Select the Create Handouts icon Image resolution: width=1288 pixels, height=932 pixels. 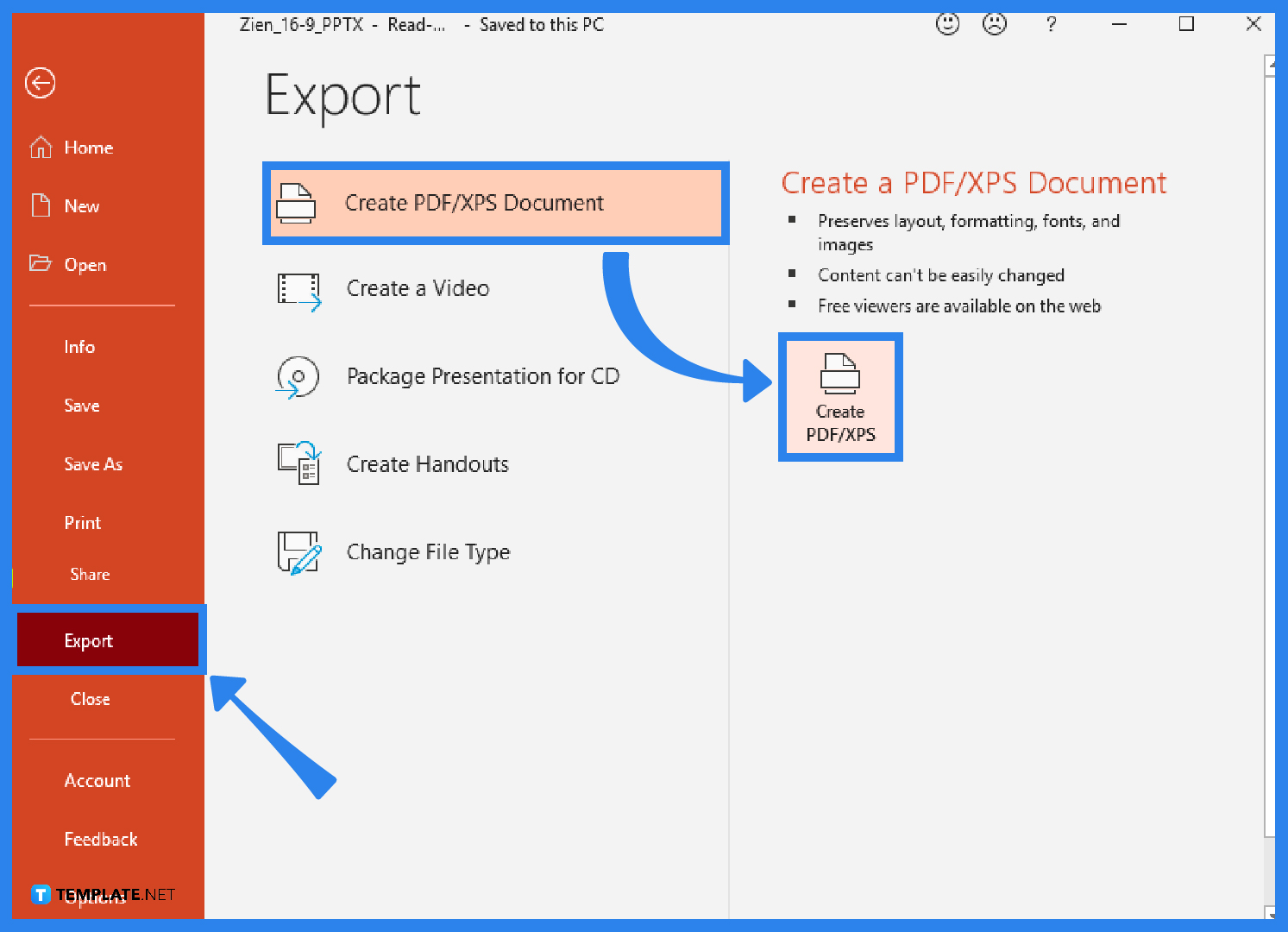(299, 464)
